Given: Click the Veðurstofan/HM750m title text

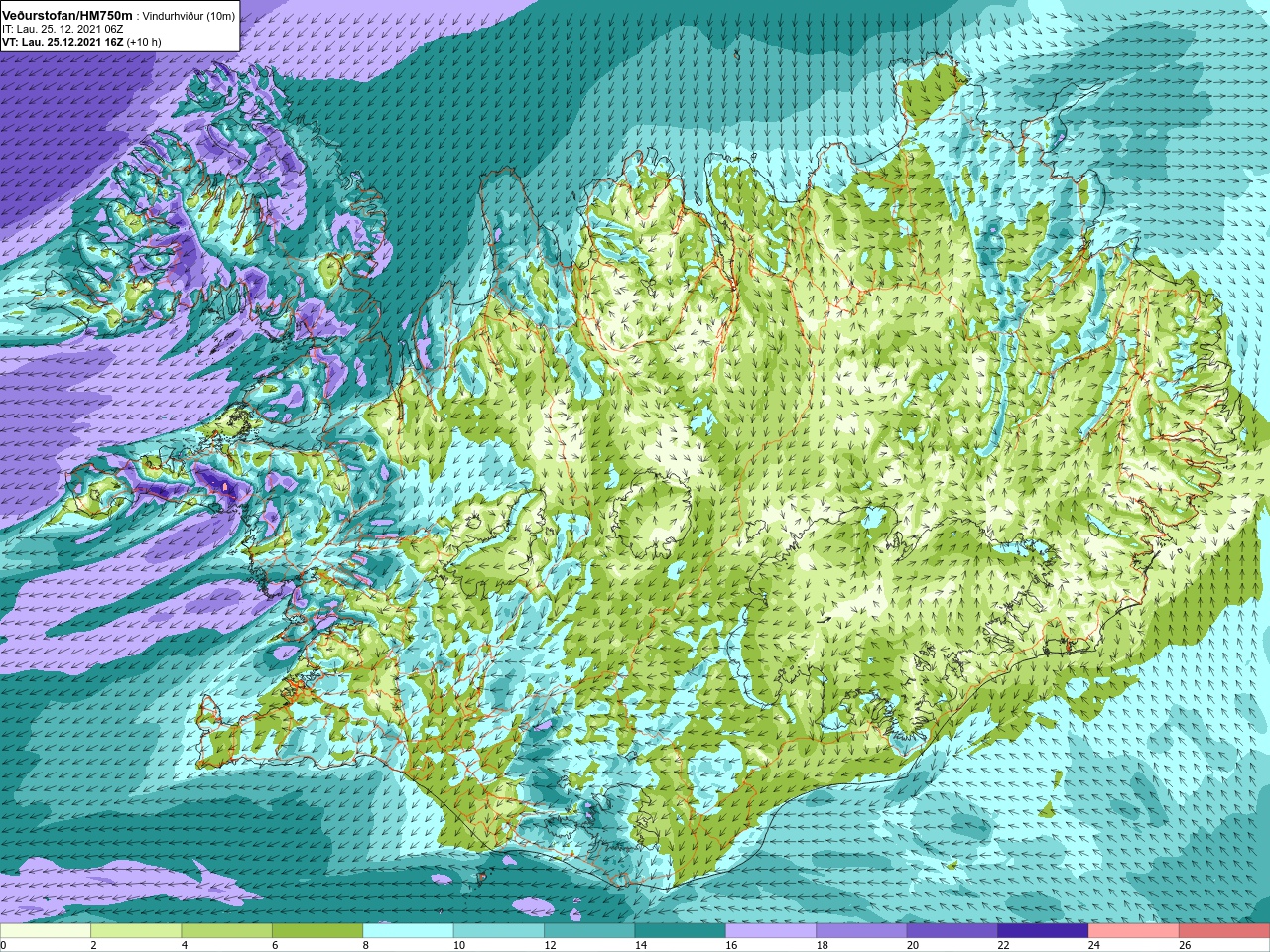Looking at the screenshot, I should 67,15.
